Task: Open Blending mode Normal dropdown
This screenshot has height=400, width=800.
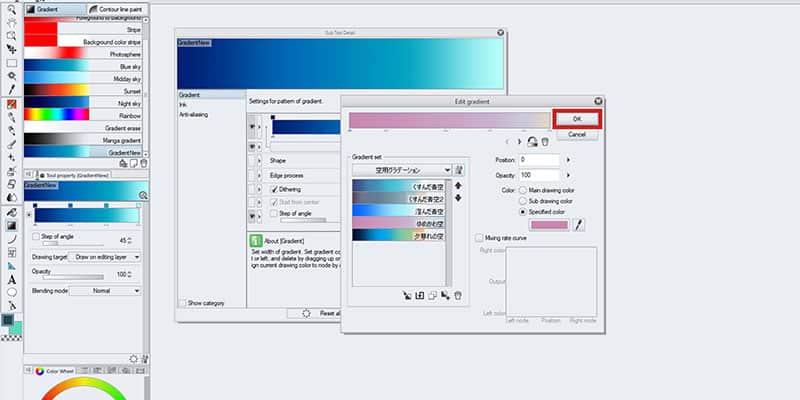Action: point(105,291)
